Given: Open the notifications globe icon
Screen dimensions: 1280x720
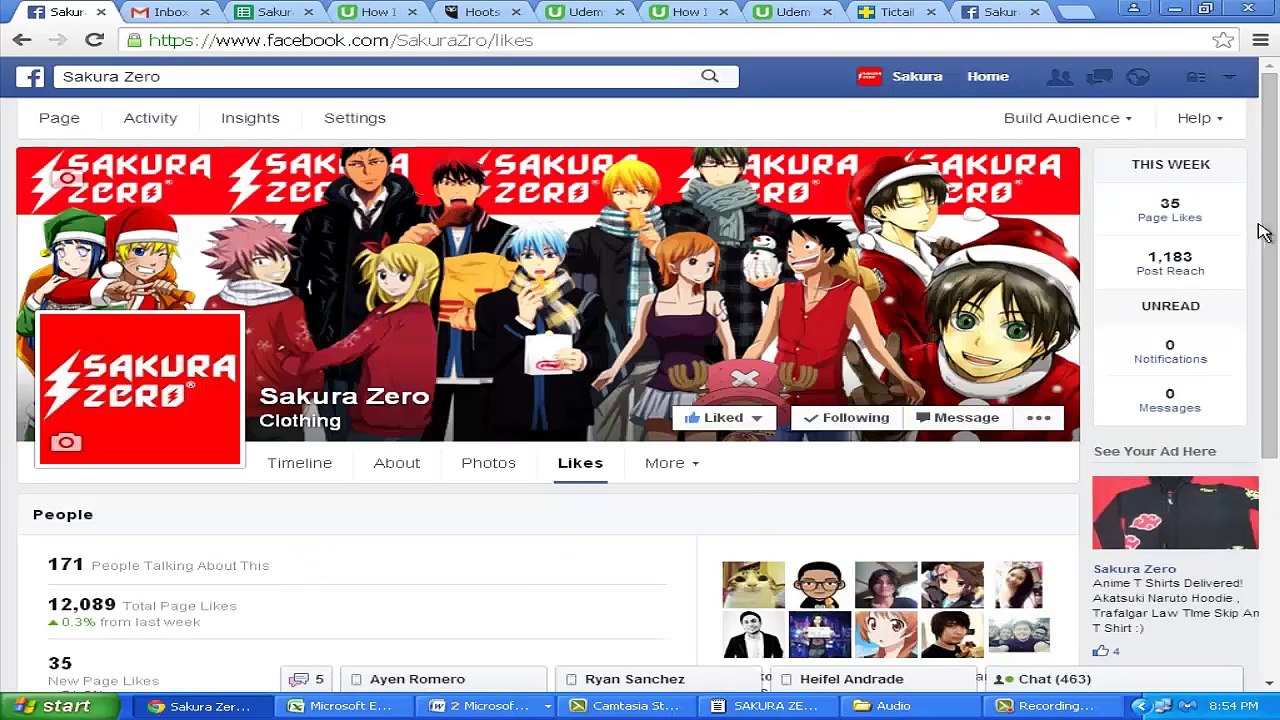Looking at the screenshot, I should click(x=1138, y=77).
